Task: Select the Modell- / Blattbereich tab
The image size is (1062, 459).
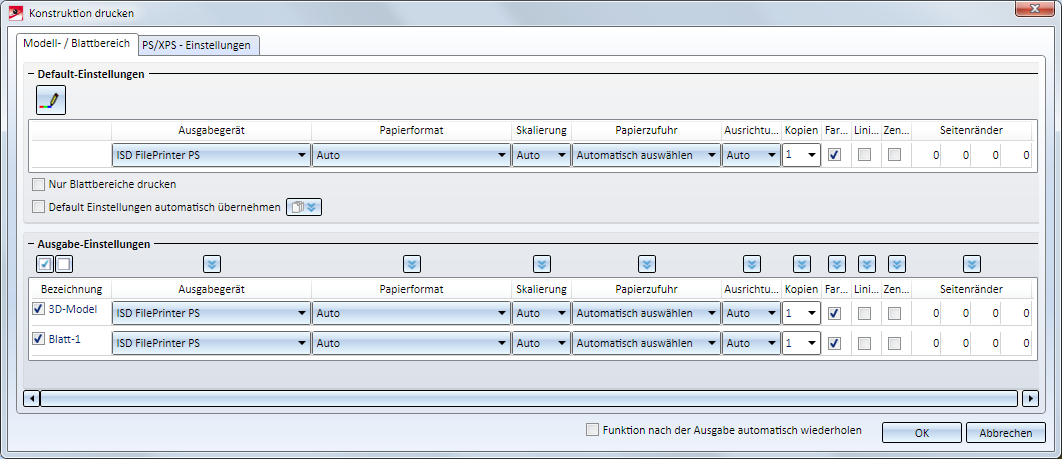Action: tap(76, 44)
